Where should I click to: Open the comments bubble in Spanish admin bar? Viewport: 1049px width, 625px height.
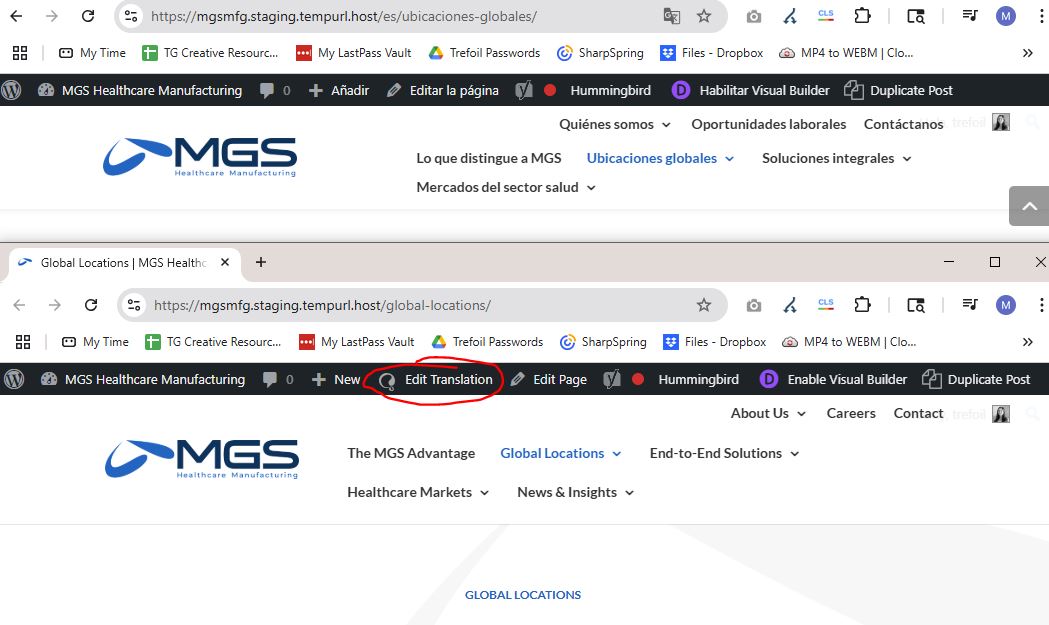[x=267, y=90]
